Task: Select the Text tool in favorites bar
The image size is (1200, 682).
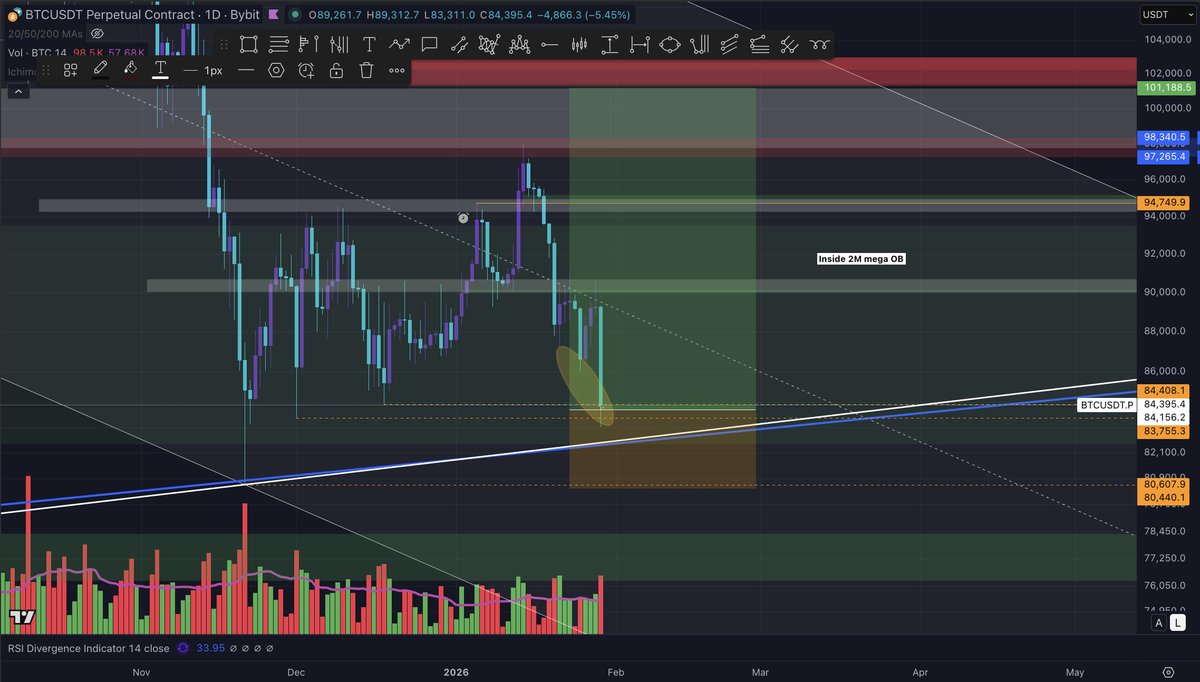Action: pos(369,44)
